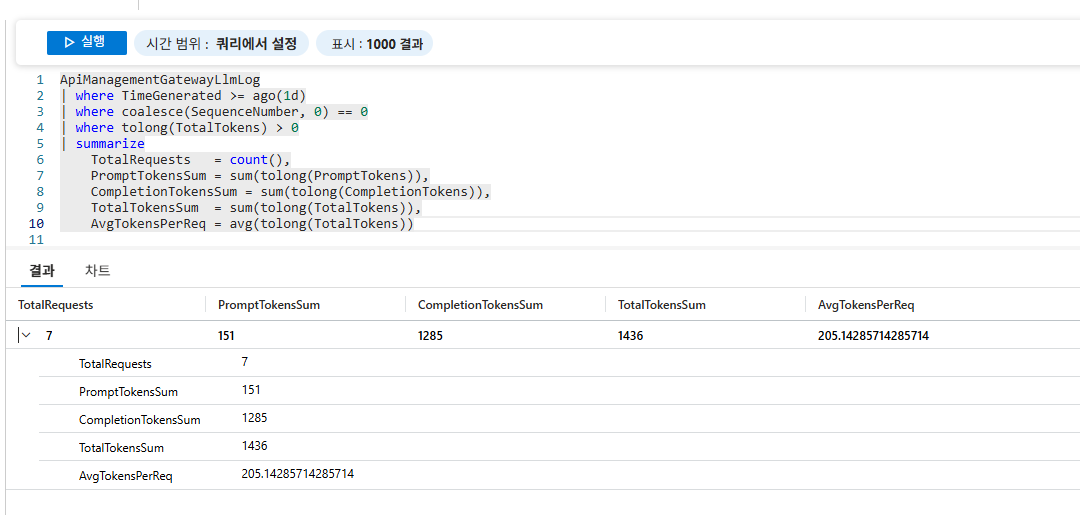
Task: Select the AvgTokensPerReq column header
Action: click(866, 305)
